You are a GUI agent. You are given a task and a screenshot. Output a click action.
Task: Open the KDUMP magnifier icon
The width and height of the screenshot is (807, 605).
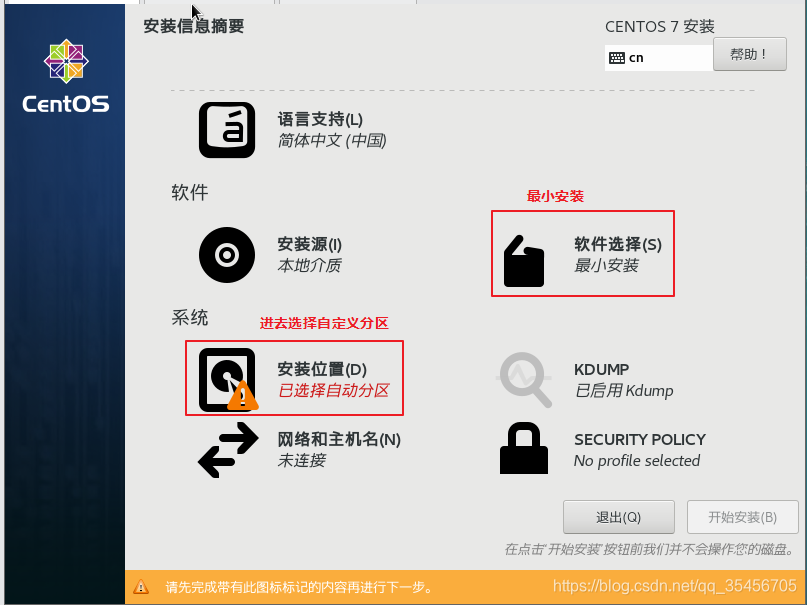524,380
